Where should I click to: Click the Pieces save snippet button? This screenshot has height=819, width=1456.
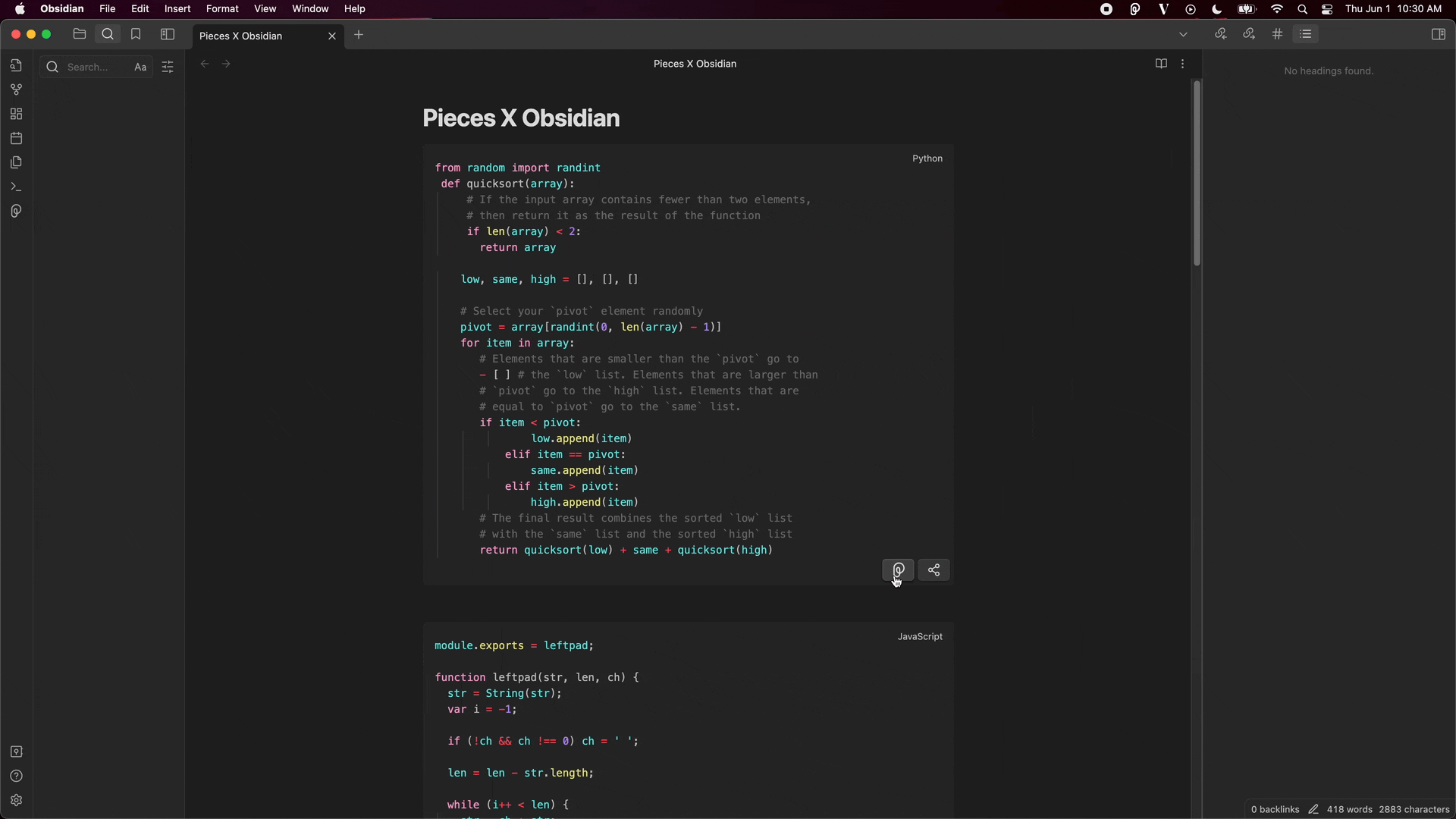(x=898, y=570)
